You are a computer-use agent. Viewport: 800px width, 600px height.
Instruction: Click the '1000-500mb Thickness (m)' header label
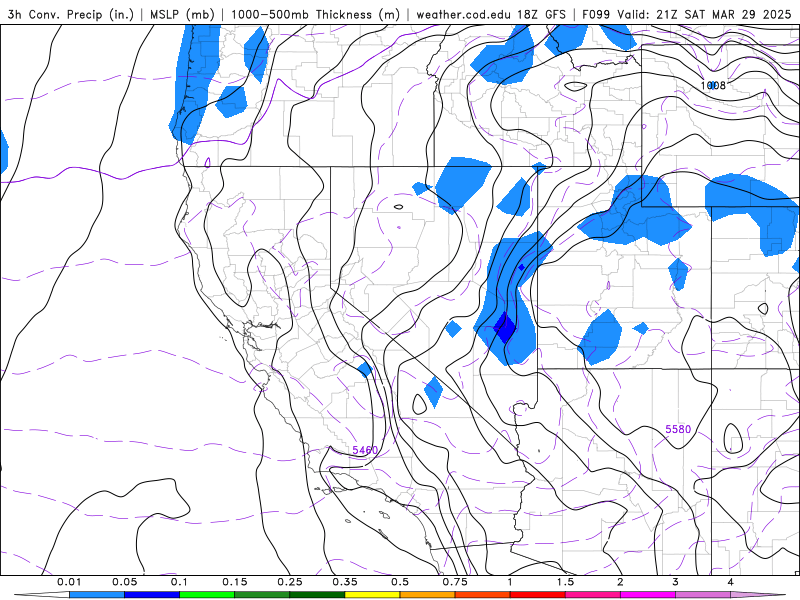pos(315,14)
